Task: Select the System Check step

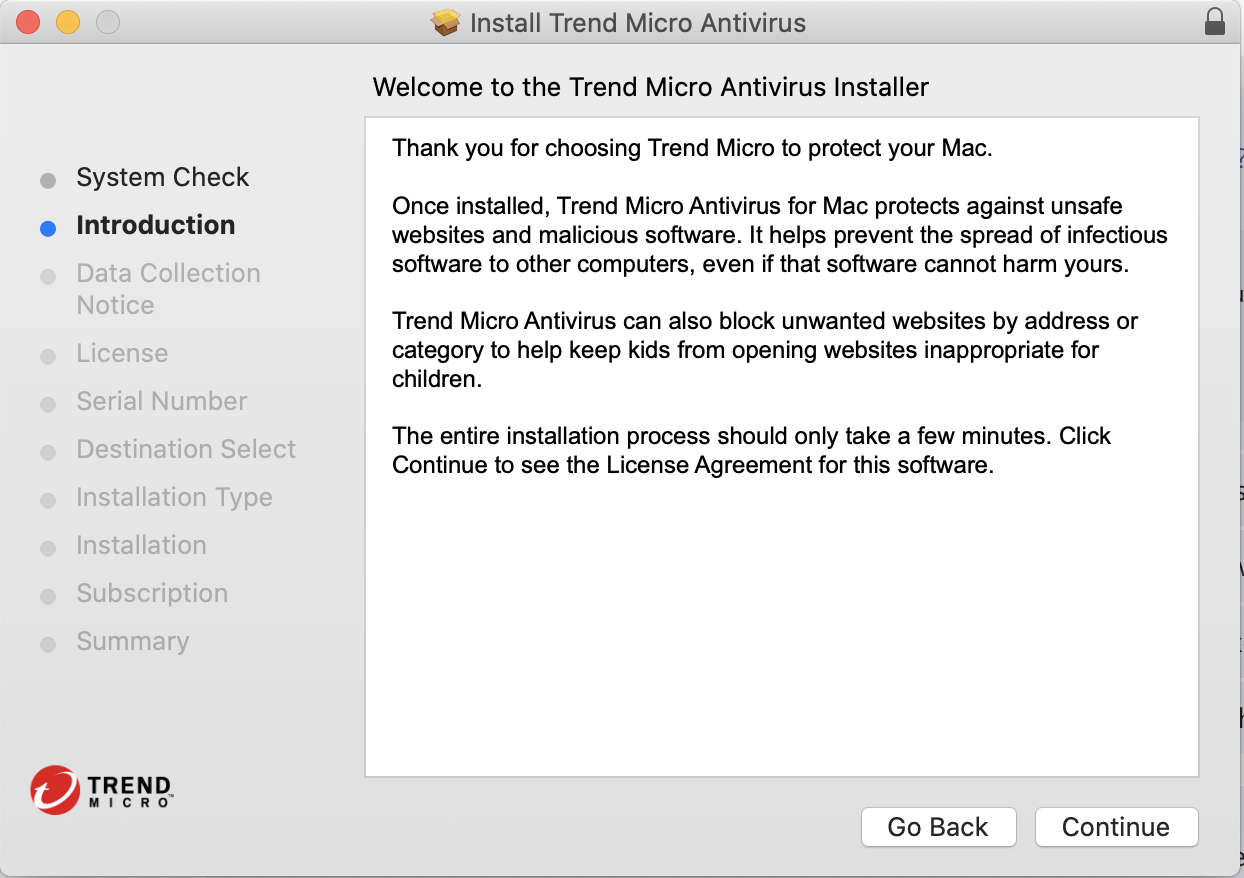Action: pos(163,177)
